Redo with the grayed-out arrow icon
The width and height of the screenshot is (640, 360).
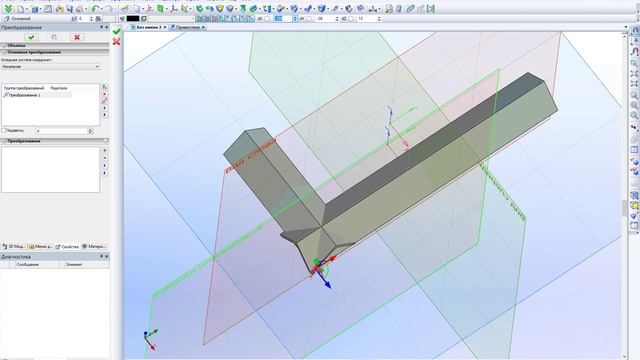109,9
